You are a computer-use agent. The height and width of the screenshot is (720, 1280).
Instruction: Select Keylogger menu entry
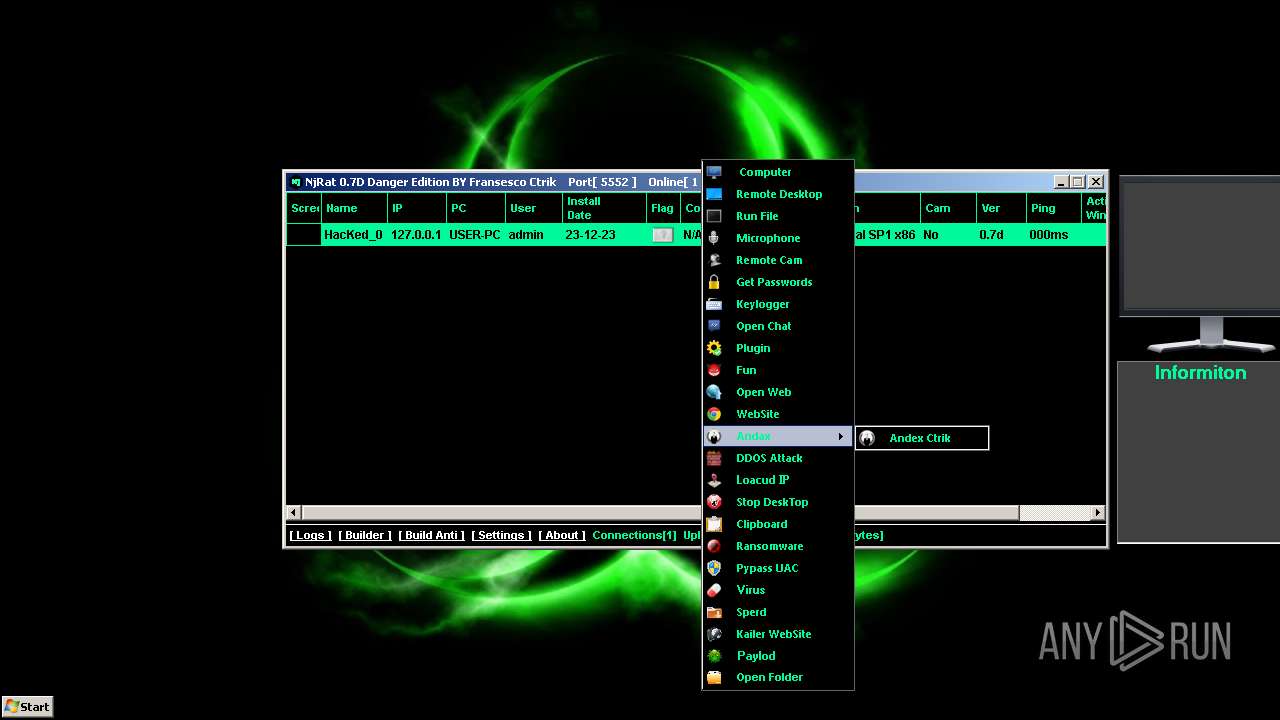(778, 304)
